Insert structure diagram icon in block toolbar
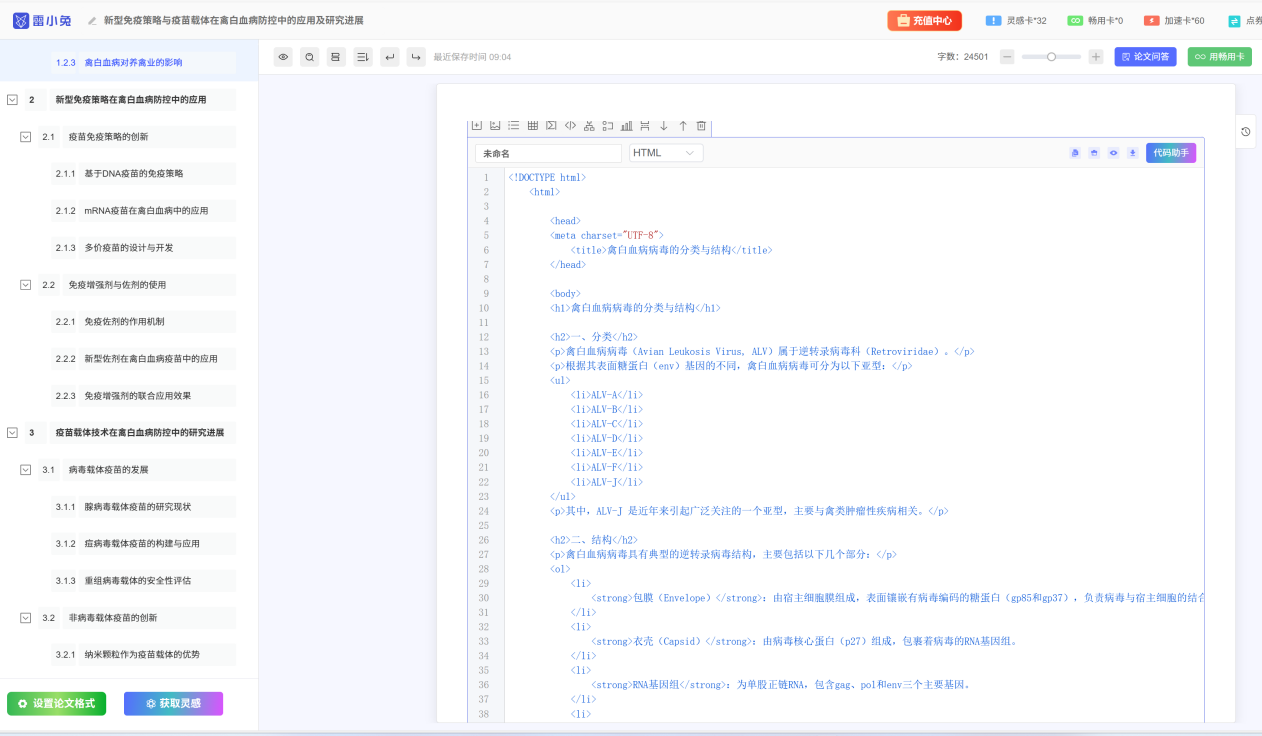This screenshot has width=1262, height=736. [589, 126]
